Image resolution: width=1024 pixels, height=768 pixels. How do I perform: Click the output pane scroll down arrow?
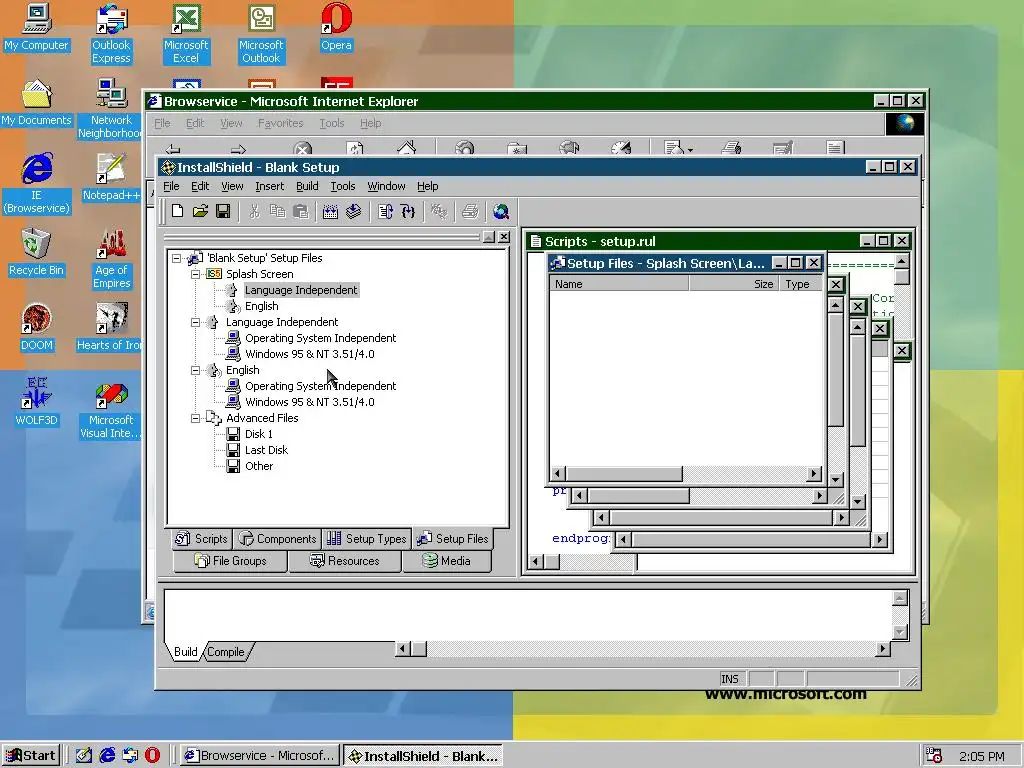pyautogui.click(x=900, y=632)
